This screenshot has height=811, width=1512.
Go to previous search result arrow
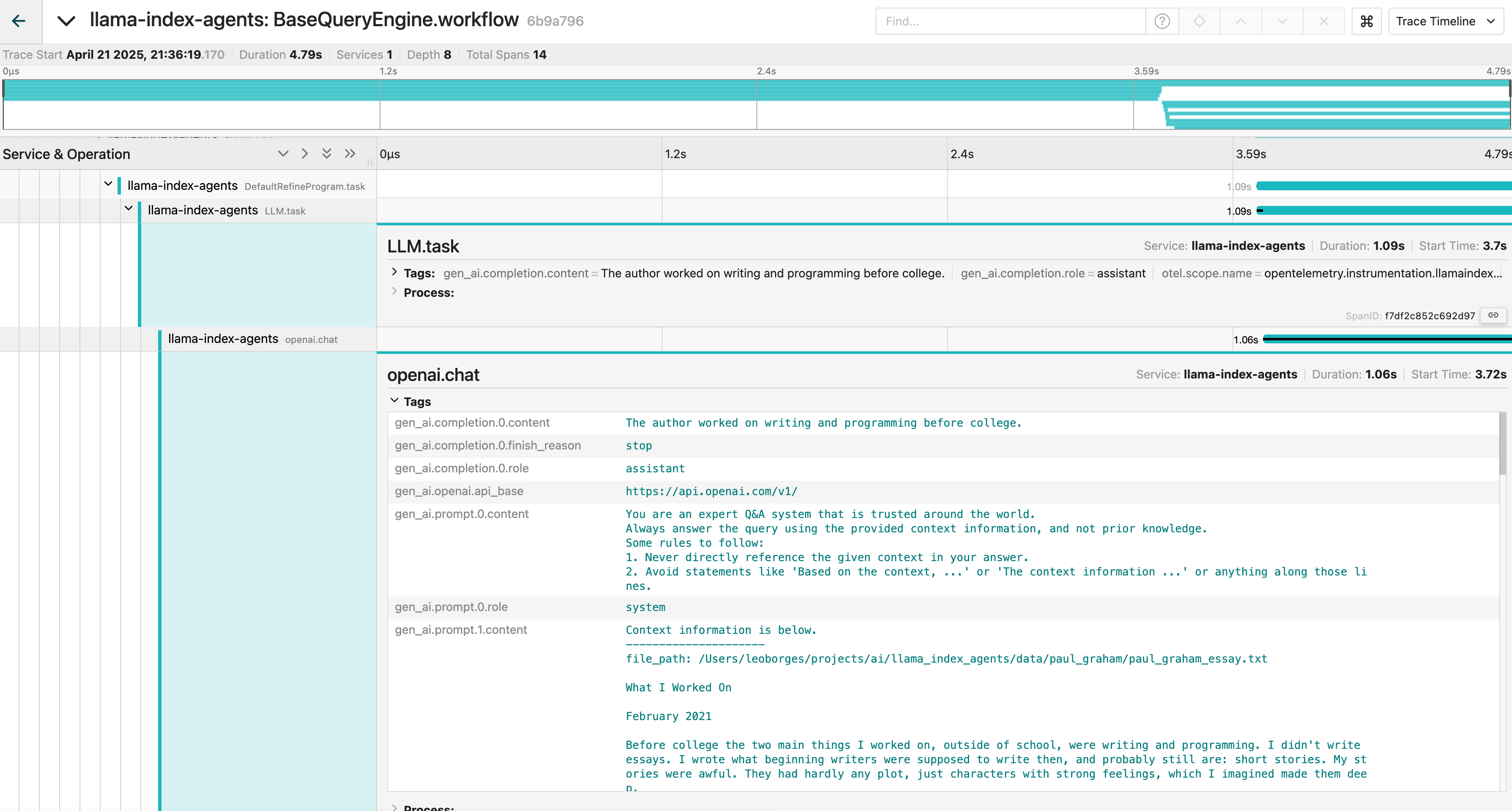click(x=1240, y=21)
